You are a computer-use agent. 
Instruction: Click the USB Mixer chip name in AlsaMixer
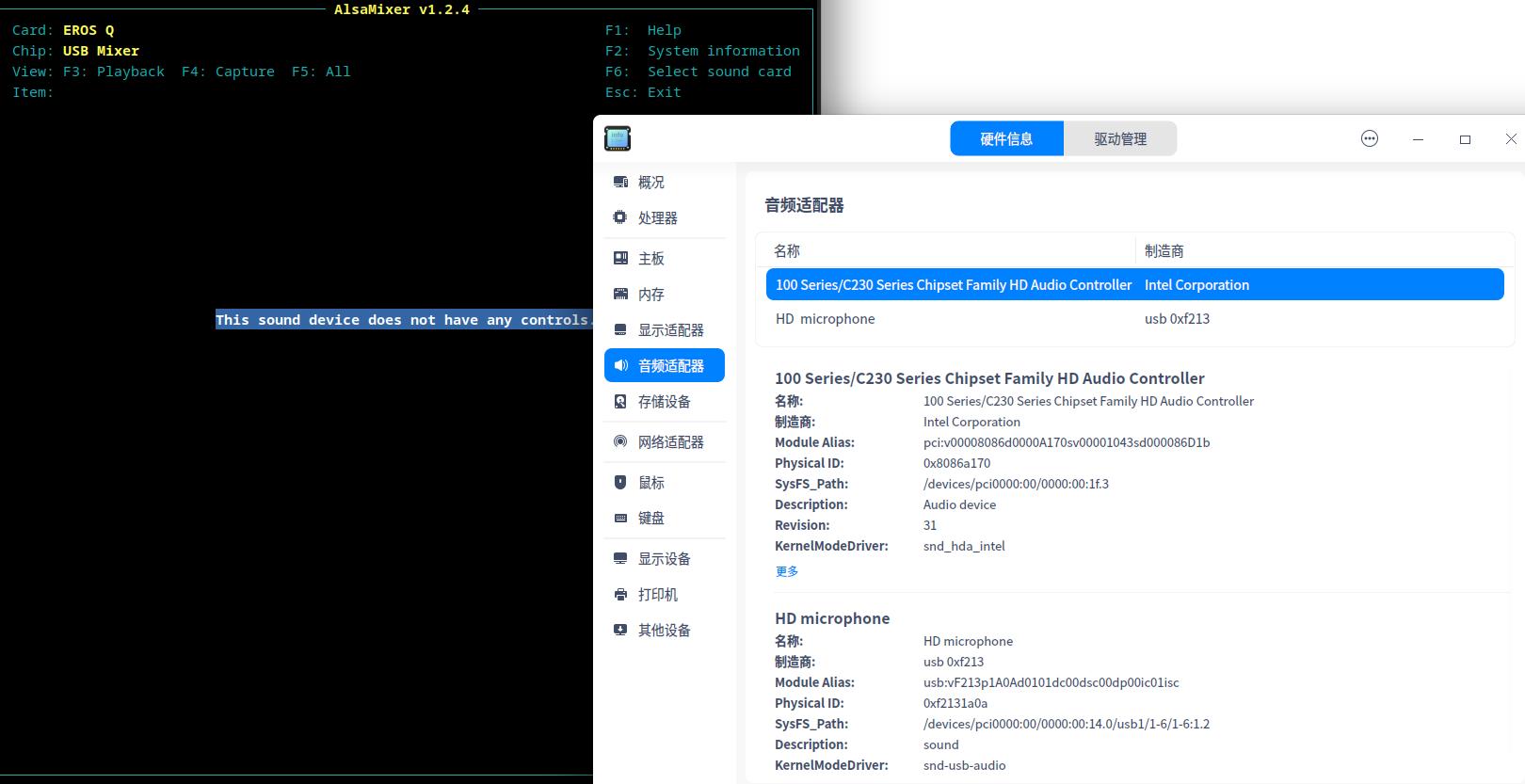tap(101, 51)
